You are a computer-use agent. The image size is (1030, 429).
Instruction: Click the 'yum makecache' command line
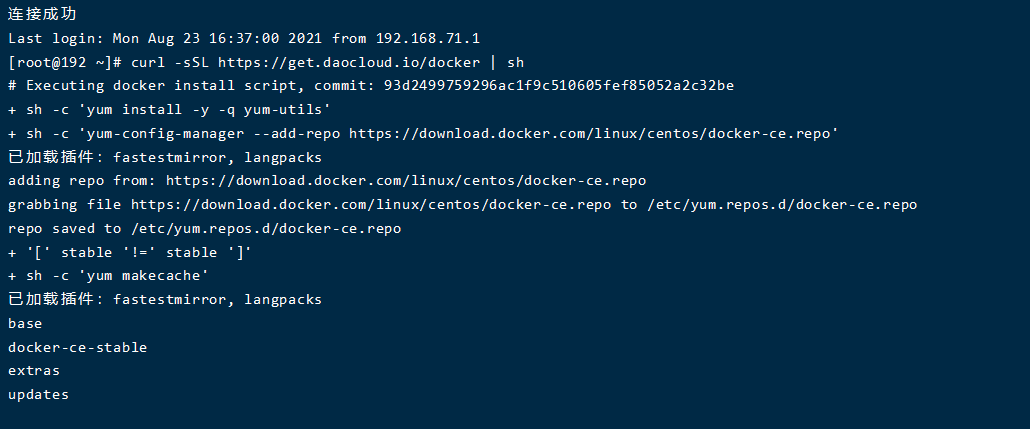(x=108, y=276)
